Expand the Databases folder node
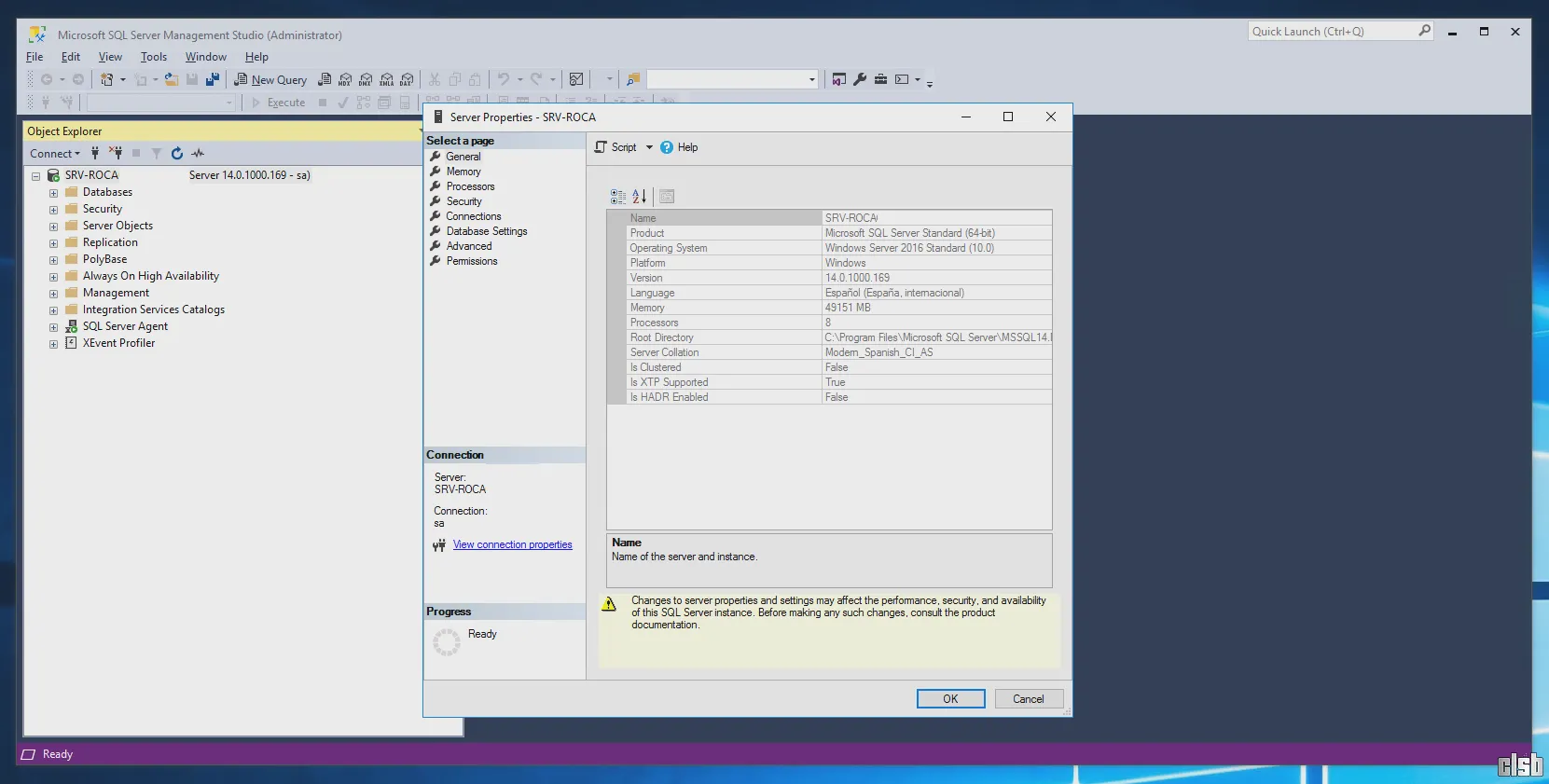 coord(53,193)
